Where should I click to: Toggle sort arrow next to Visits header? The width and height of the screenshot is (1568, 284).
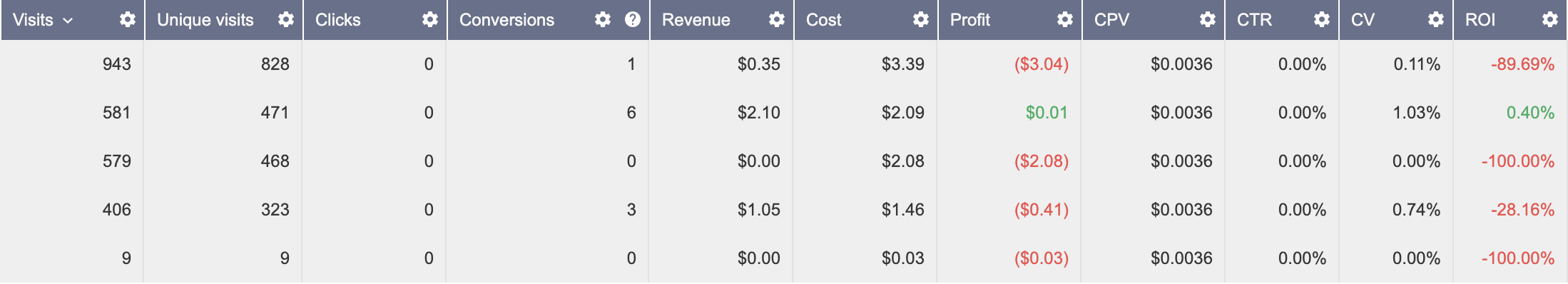[68, 21]
